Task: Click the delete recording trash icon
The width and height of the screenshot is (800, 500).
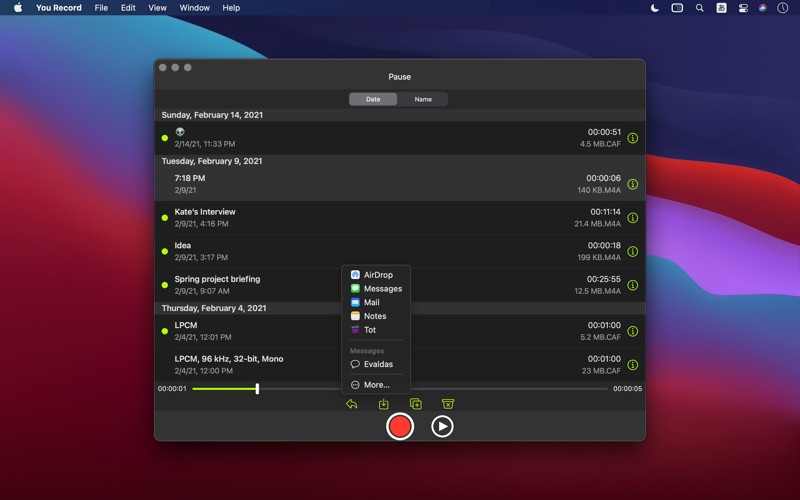Action: pyautogui.click(x=448, y=404)
